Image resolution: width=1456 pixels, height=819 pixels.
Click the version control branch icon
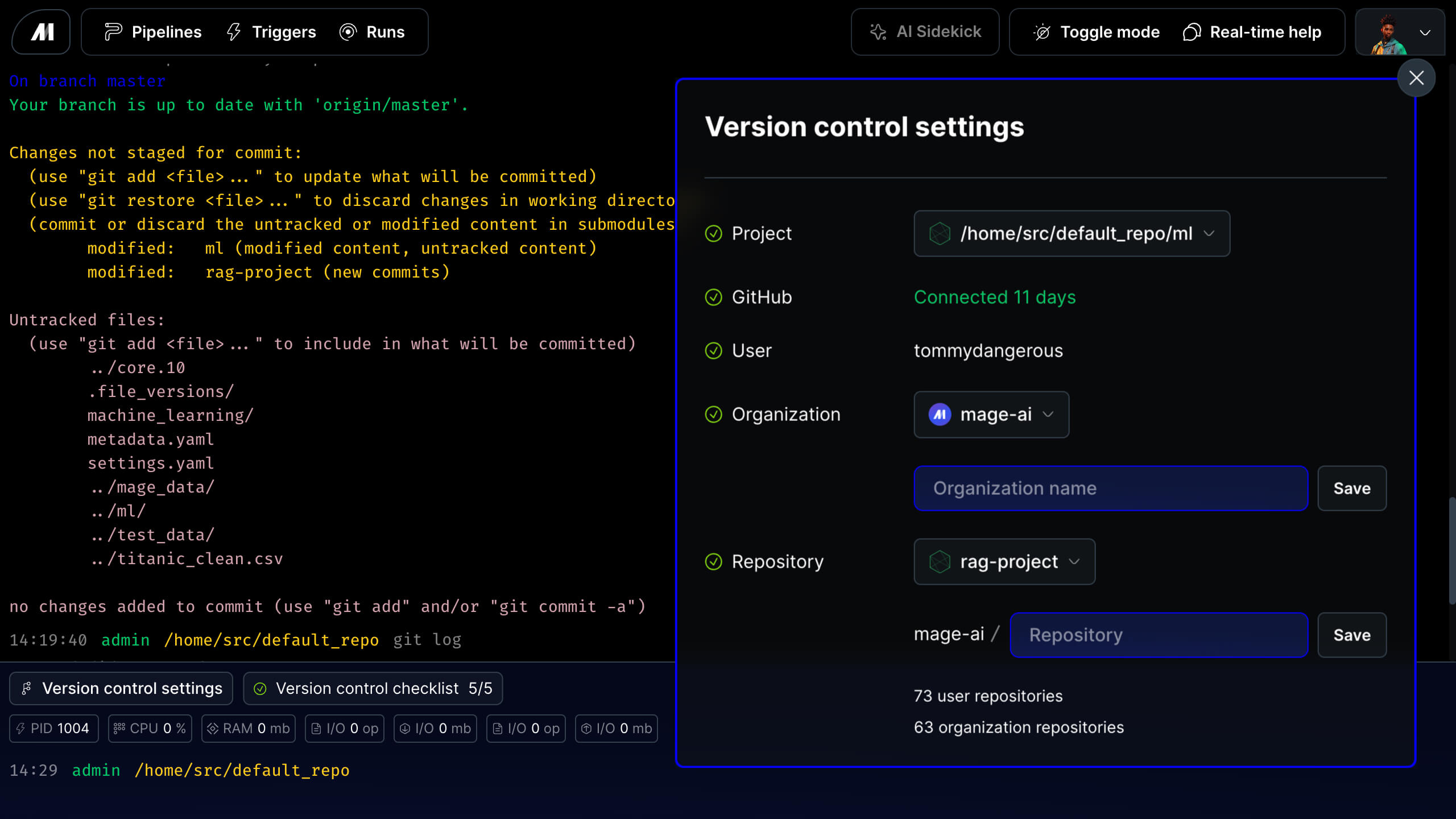26,689
